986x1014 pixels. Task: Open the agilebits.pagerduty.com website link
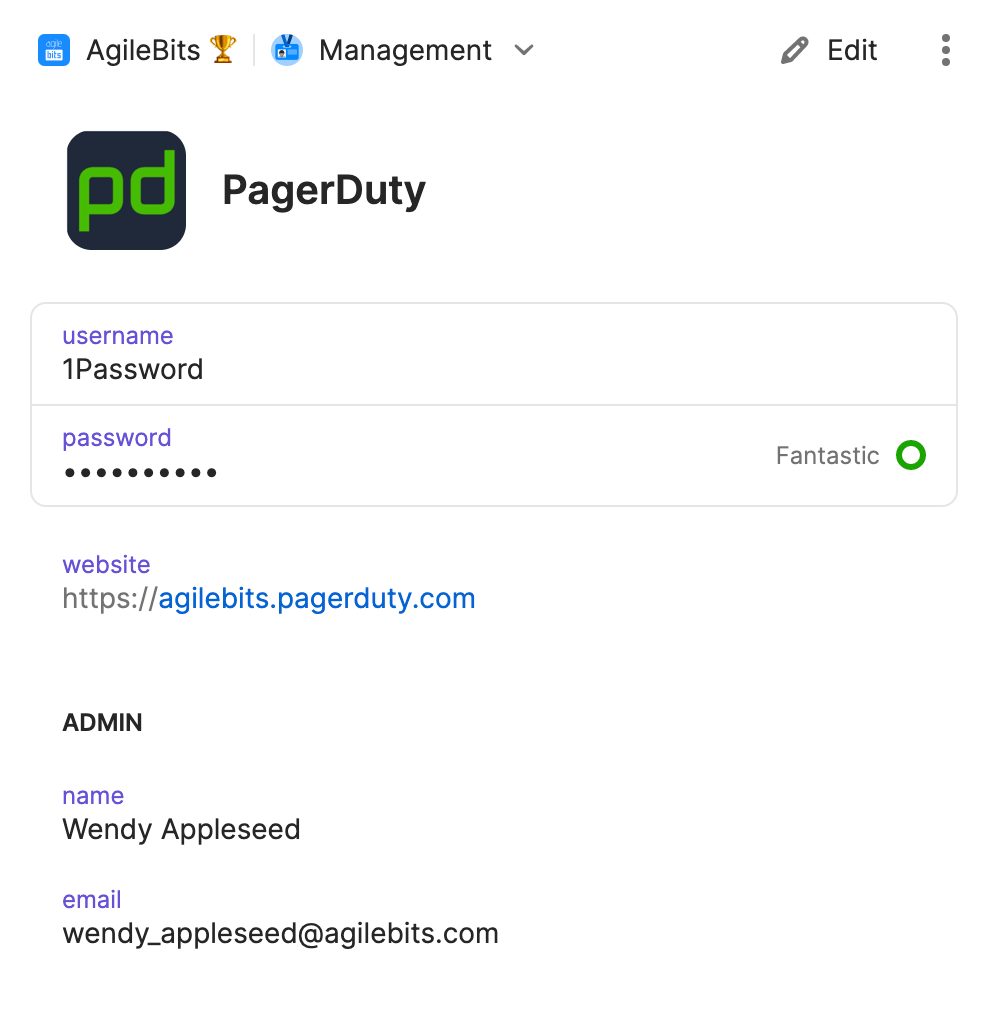pyautogui.click(x=318, y=597)
